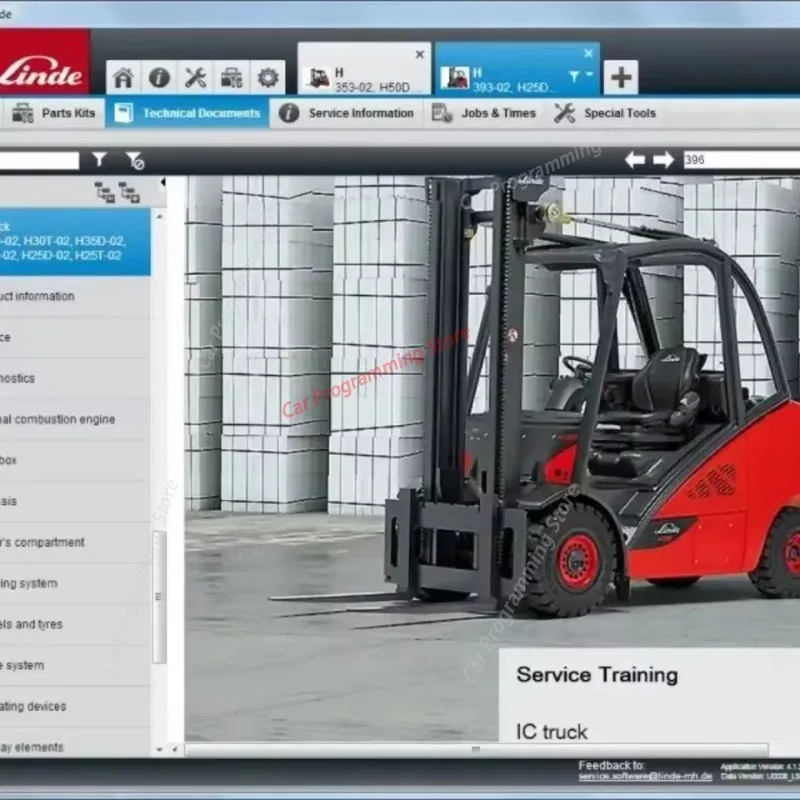This screenshot has width=800, height=800.
Task: Open the steering system entry
Action: pos(75,583)
